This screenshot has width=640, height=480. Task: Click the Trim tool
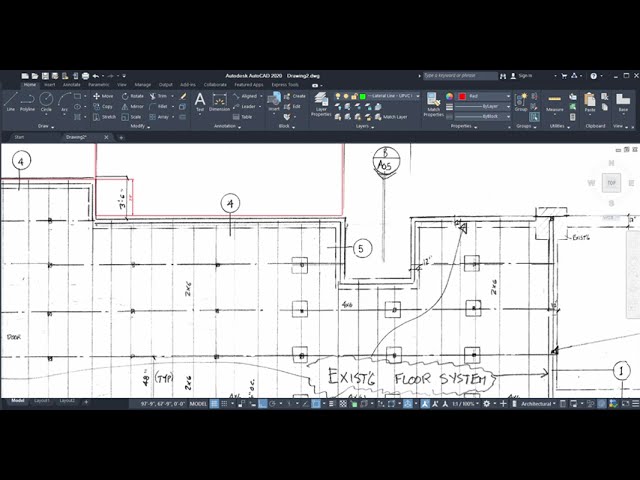pyautogui.click(x=158, y=96)
